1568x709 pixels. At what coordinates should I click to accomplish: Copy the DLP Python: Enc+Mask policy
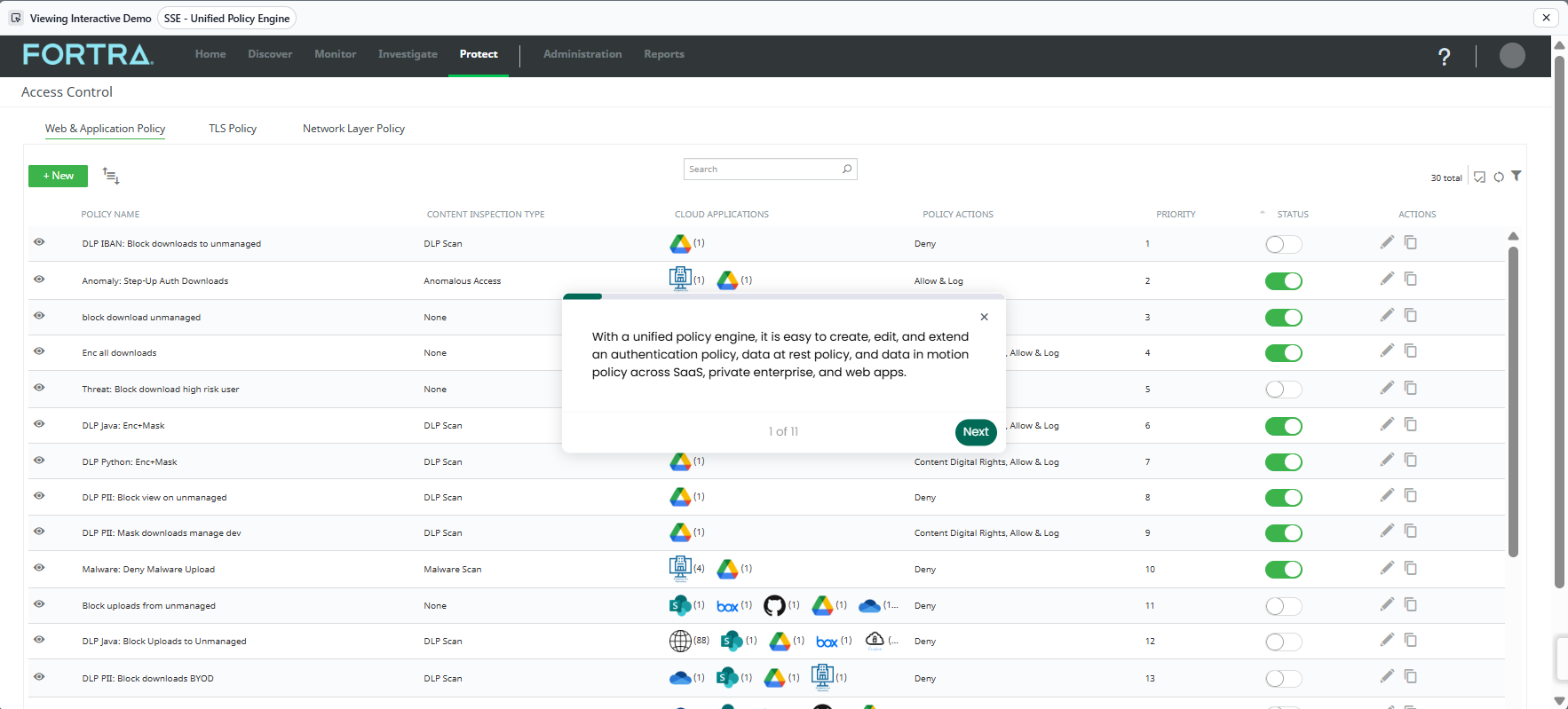coord(1411,460)
